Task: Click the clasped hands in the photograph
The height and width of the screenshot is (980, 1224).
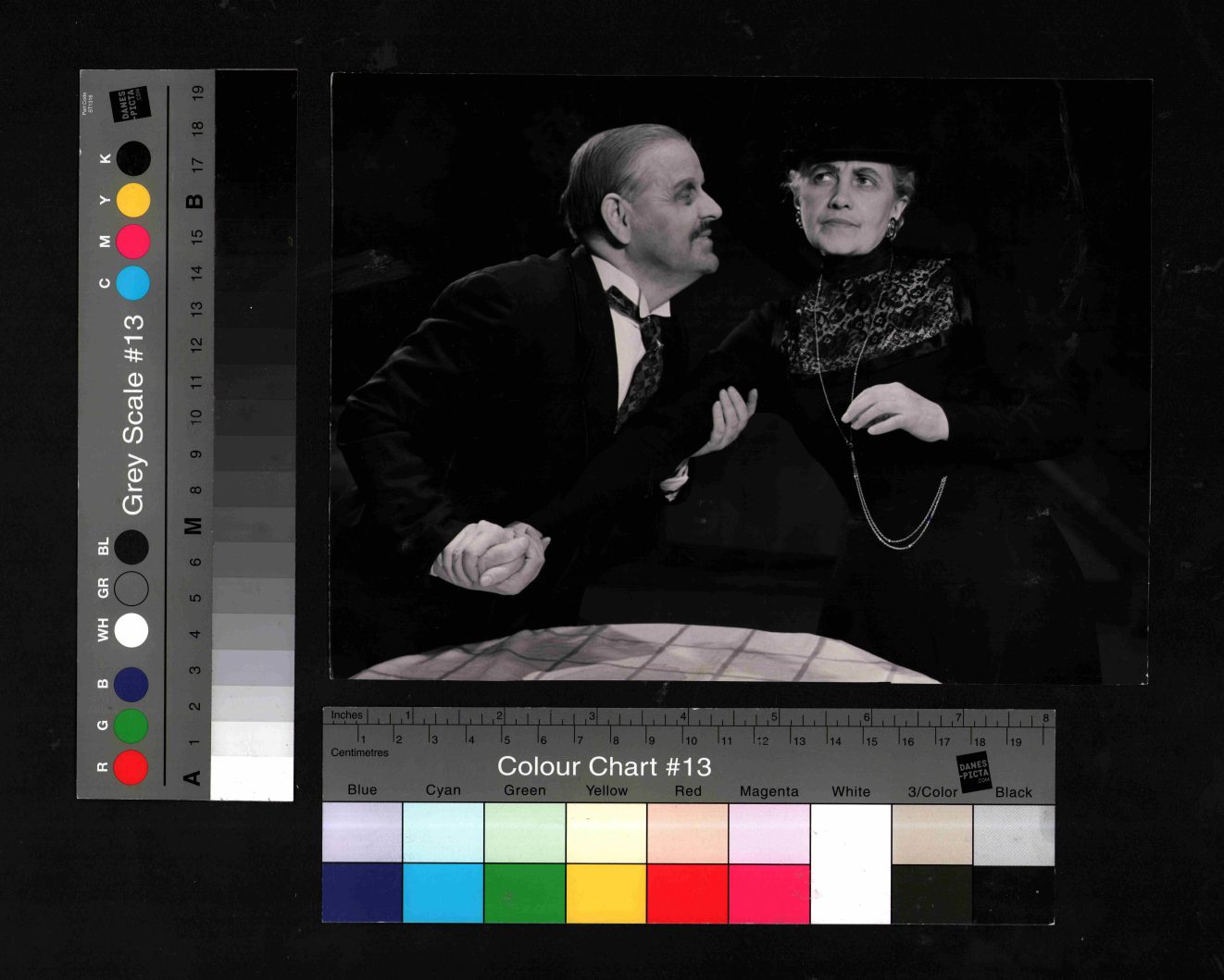Action: [491, 555]
